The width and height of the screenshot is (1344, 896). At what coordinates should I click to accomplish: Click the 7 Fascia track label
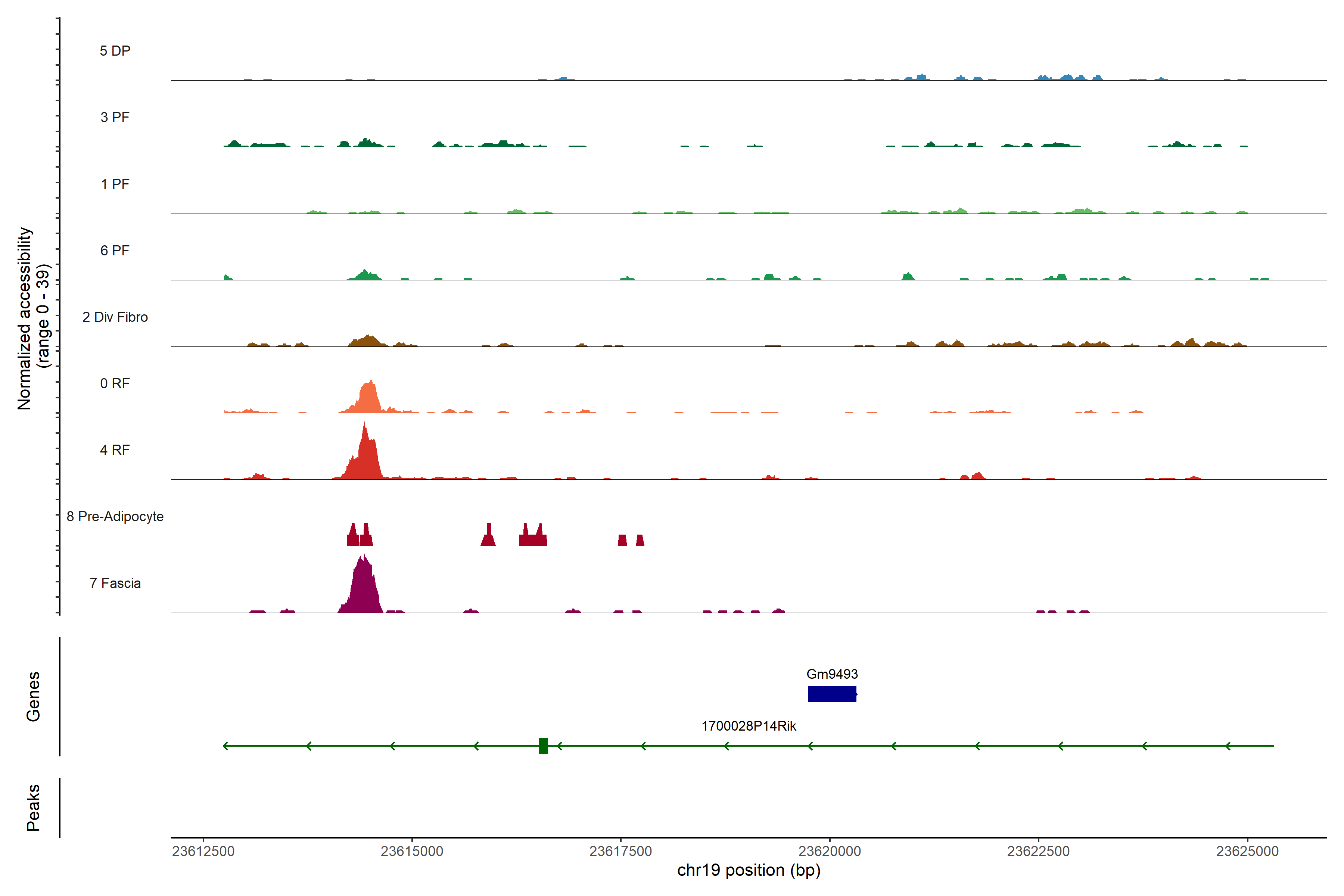pos(115,583)
